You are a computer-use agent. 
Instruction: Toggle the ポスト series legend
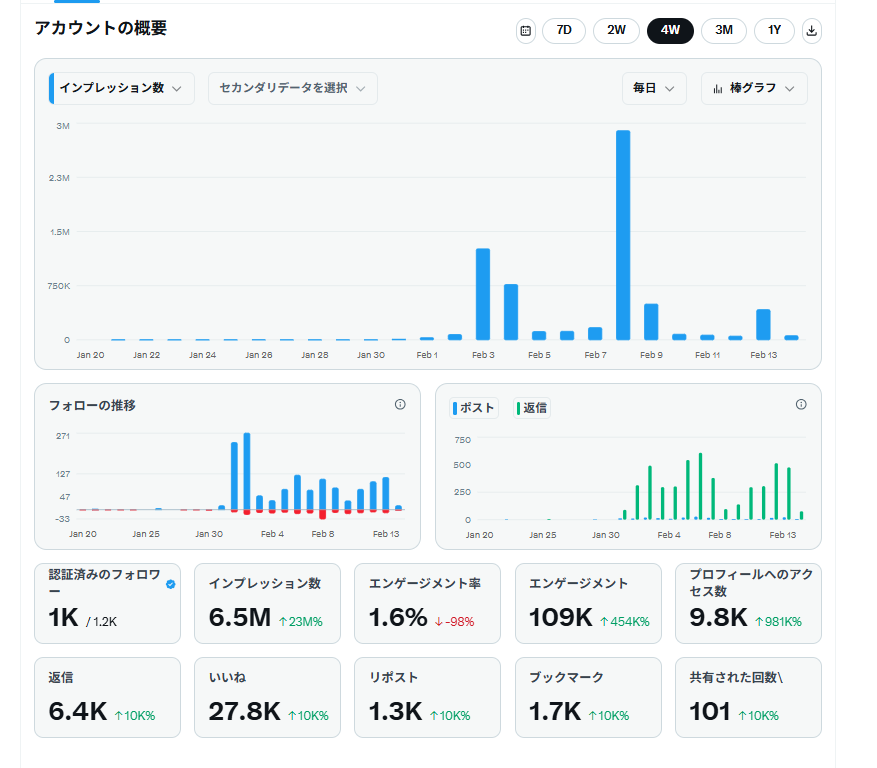pyautogui.click(x=474, y=408)
